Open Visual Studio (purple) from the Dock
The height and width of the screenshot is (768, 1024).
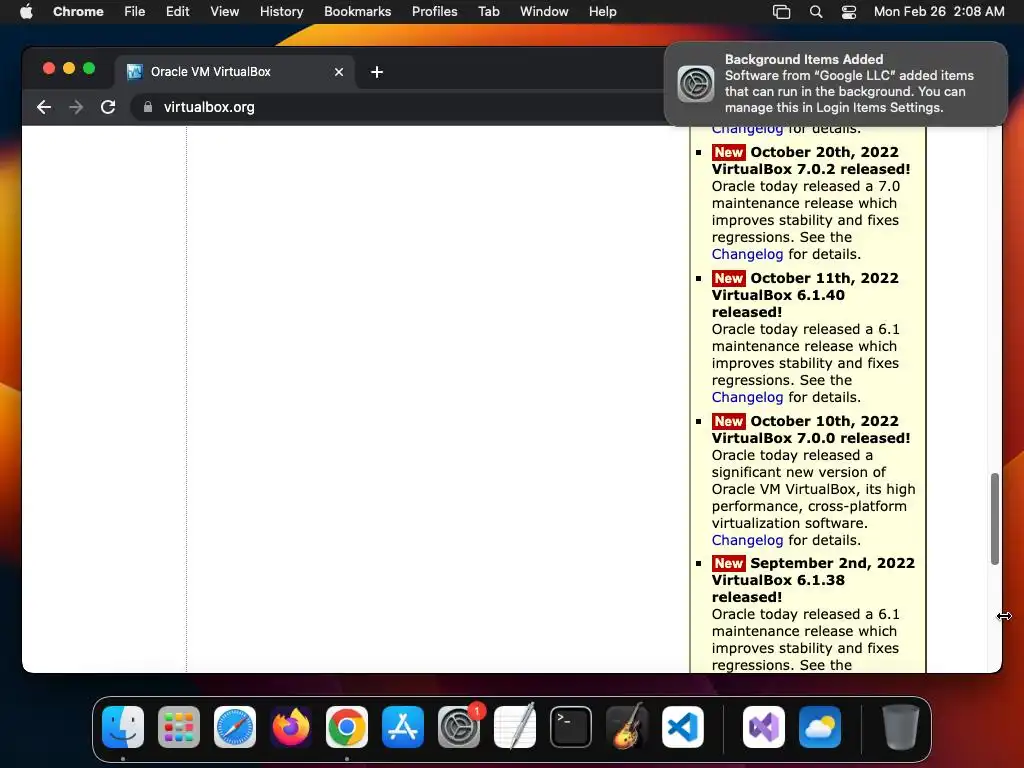point(763,726)
